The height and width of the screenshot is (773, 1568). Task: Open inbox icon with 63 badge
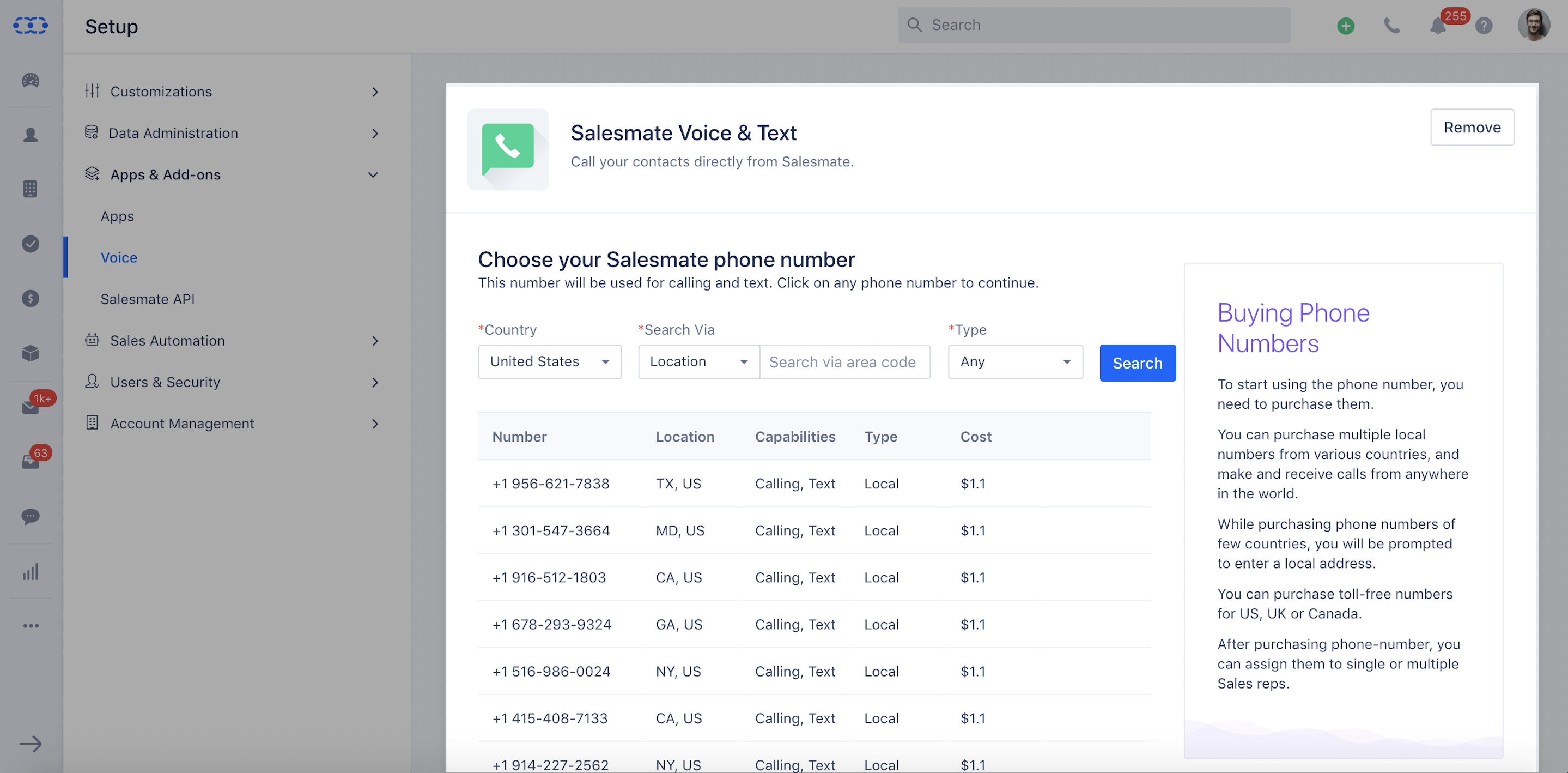[31, 462]
